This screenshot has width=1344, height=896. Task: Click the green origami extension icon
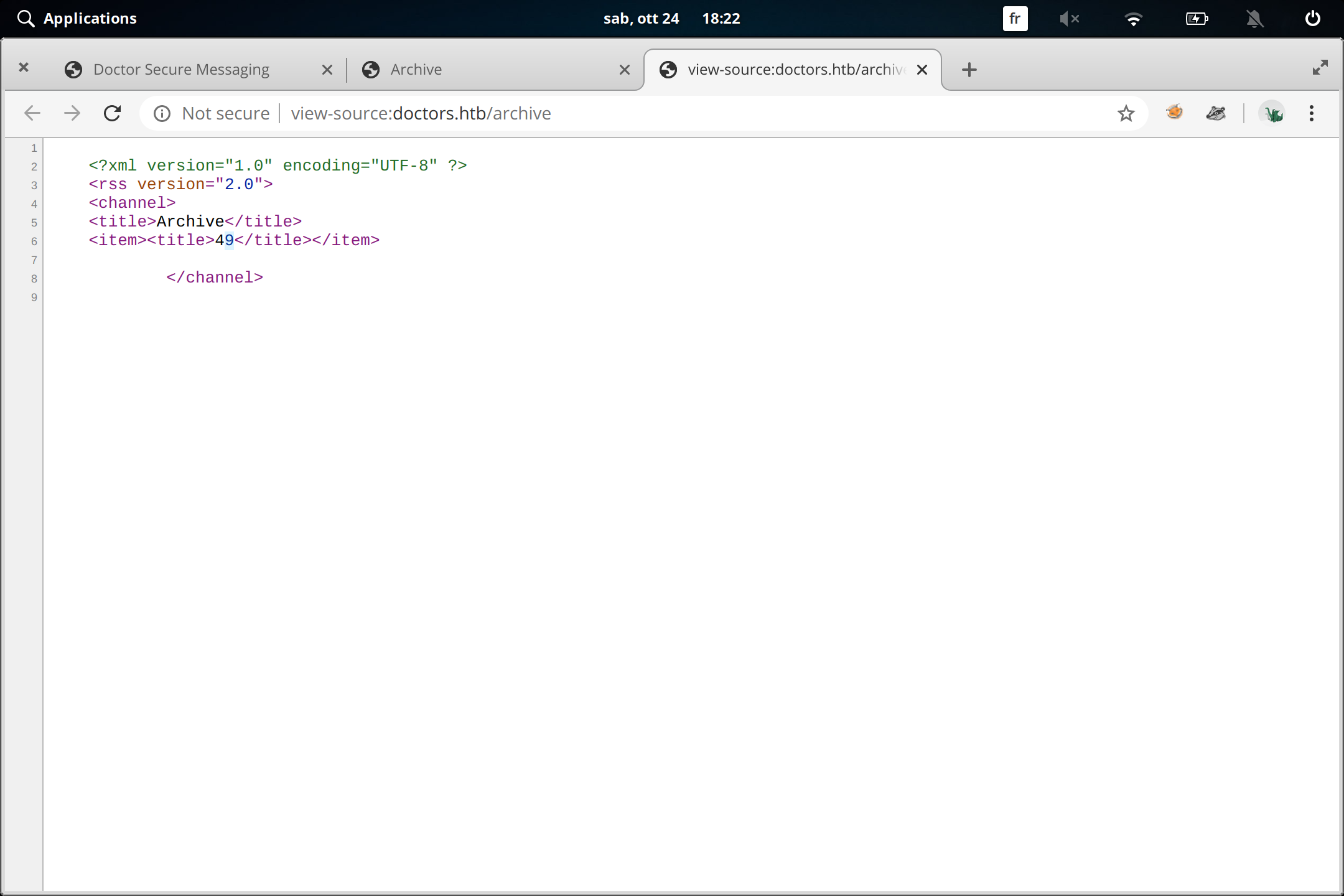(1273, 113)
